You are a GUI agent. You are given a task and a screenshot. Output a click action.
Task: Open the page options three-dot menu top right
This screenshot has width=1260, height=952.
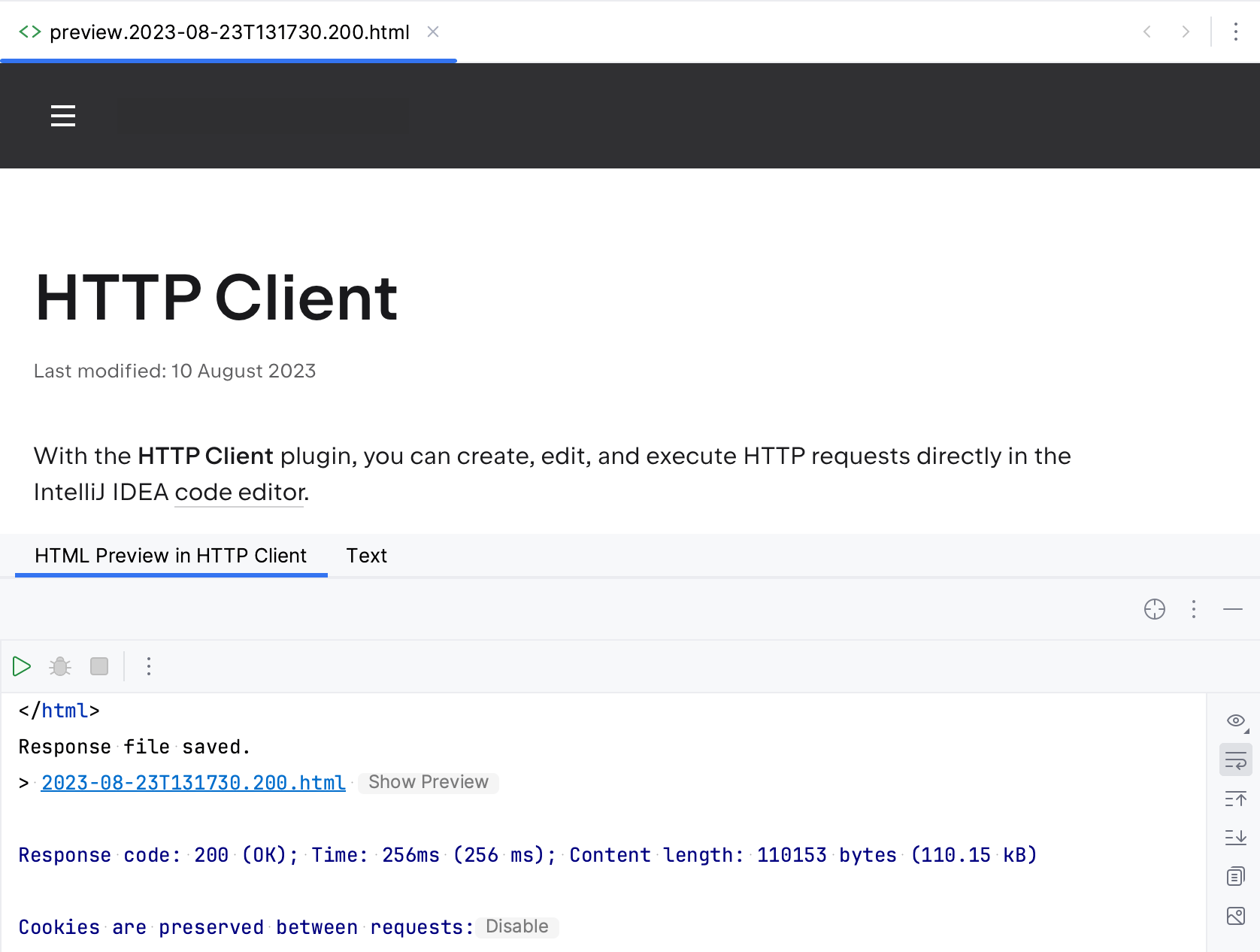pos(1235,32)
